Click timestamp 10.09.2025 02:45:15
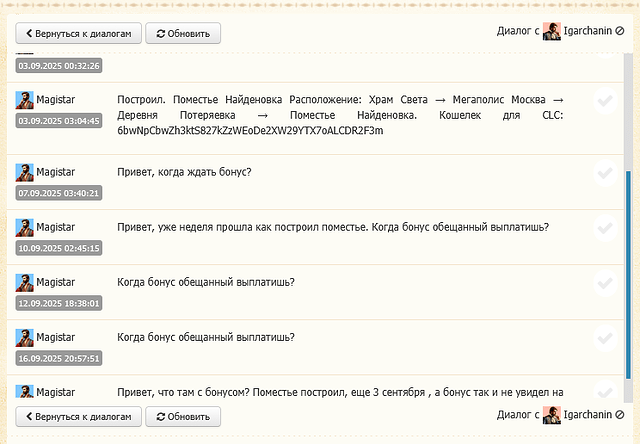Viewport: 640px width, 444px height. pyautogui.click(x=59, y=248)
